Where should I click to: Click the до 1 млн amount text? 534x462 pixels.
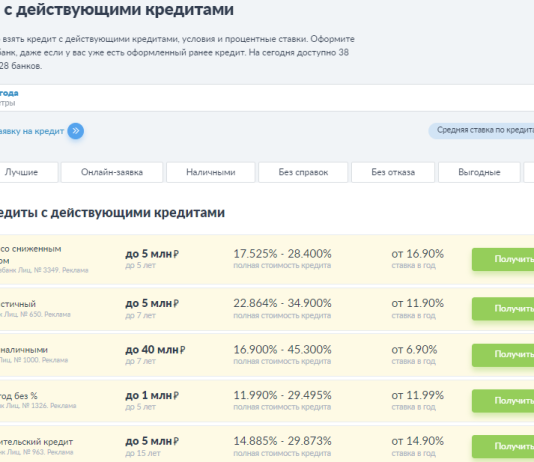(152, 395)
